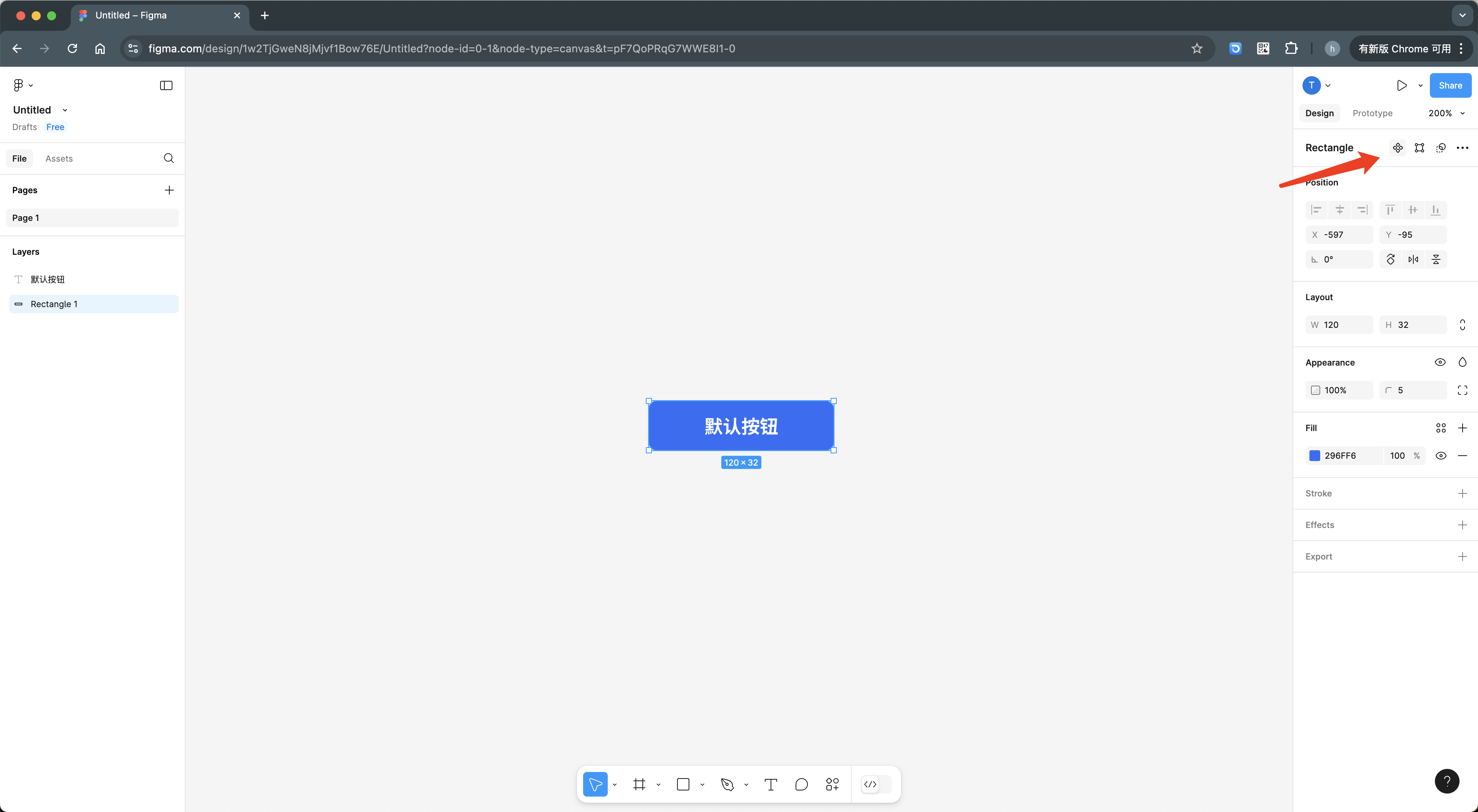Viewport: 1478px width, 812px height.
Task: Open Figma logo menu chevron
Action: (x=31, y=86)
